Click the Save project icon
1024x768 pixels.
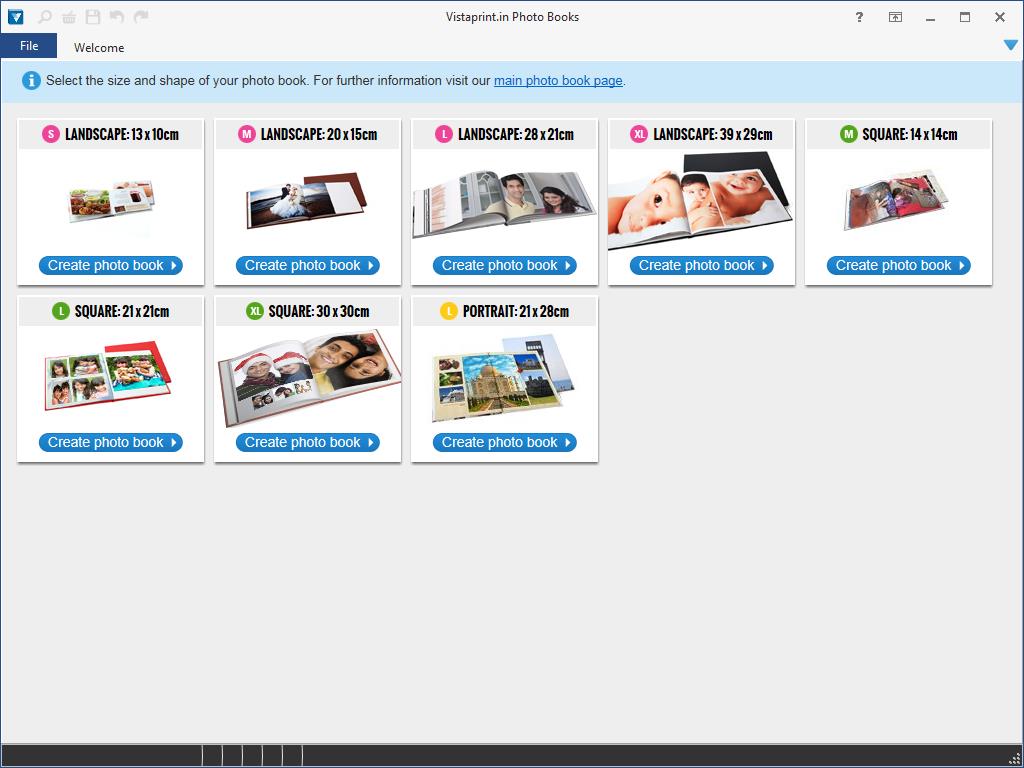coord(91,17)
